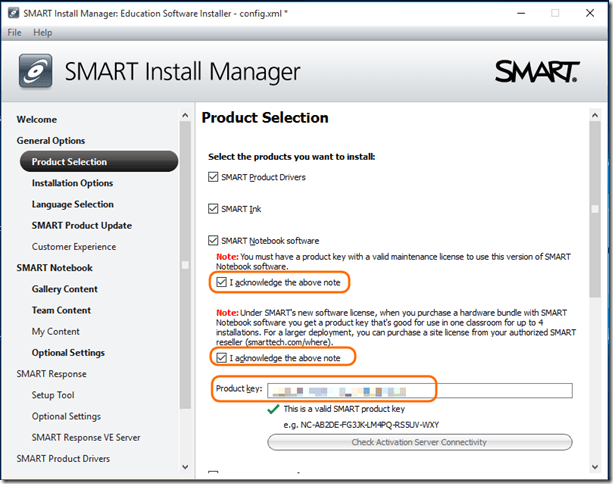This screenshot has width=613, height=484.
Task: Select Gallery Content under SMART Notebook
Action: coord(64,289)
